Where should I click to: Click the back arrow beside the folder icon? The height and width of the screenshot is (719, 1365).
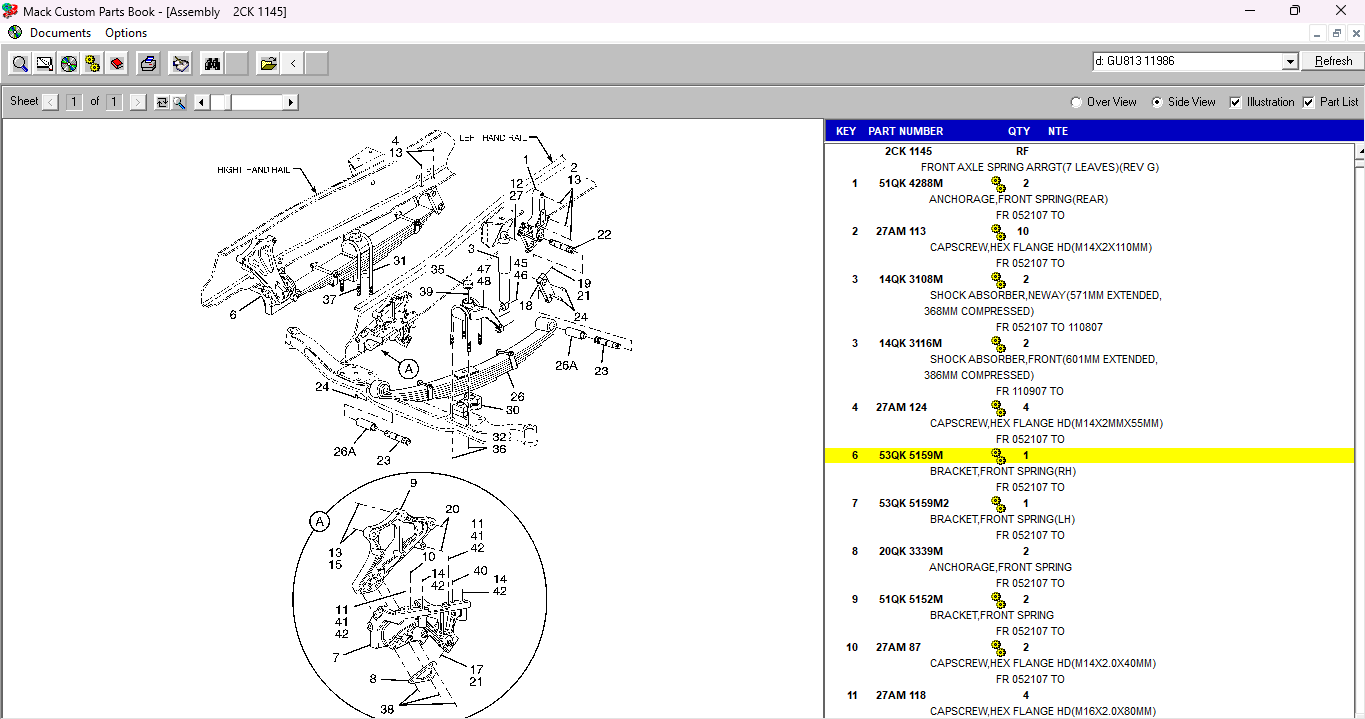coord(292,64)
